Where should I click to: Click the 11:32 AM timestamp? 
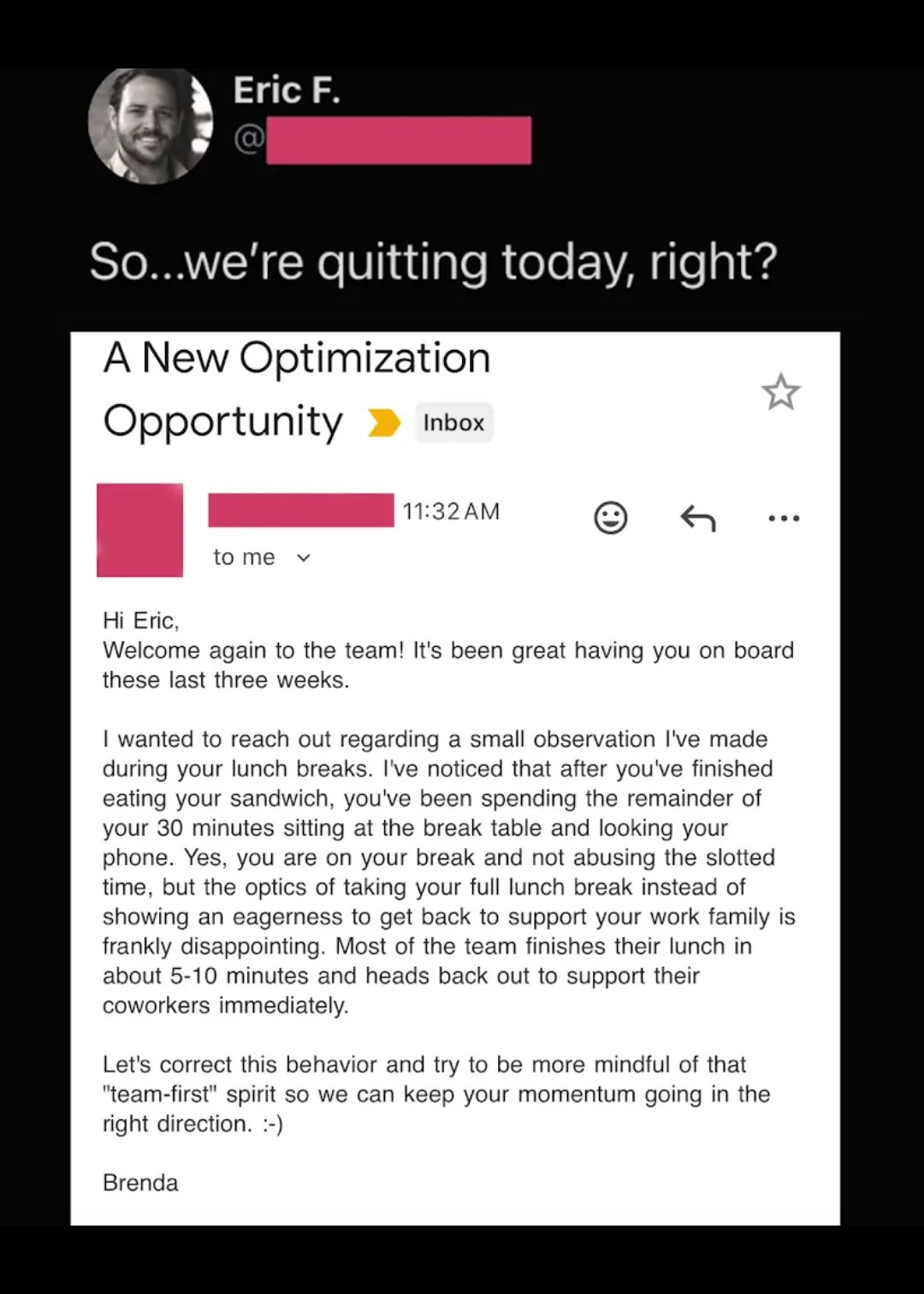[451, 512]
